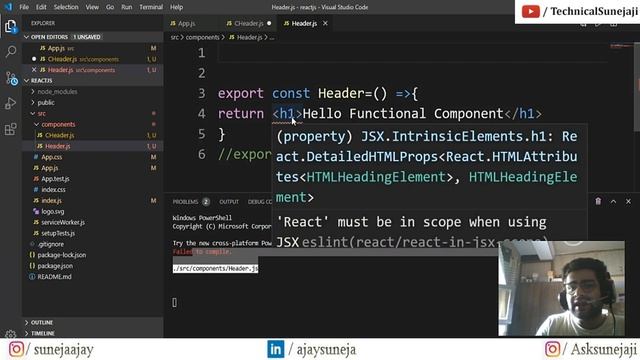Click Header.js in the breadcrumb path
The height and width of the screenshot is (360, 640).
(249, 37)
